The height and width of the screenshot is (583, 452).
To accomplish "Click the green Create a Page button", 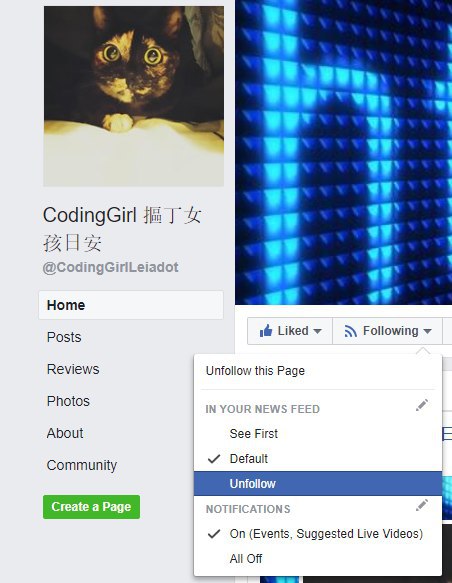I will (91, 507).
